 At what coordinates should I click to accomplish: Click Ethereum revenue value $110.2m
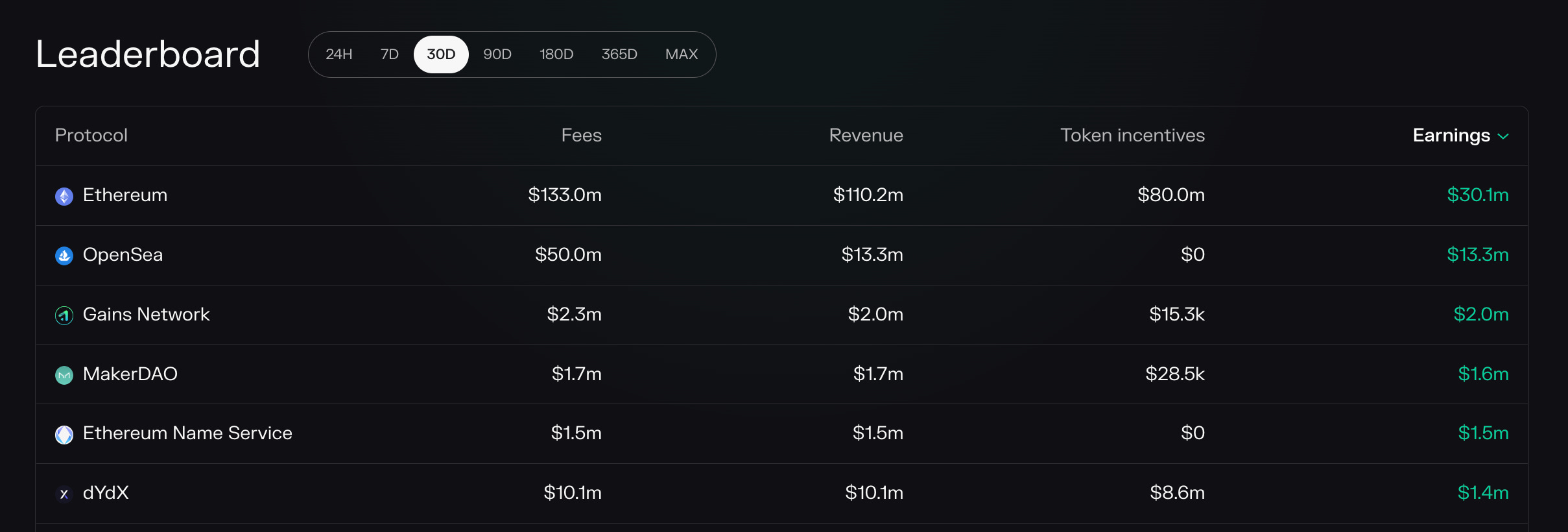pyautogui.click(x=868, y=195)
